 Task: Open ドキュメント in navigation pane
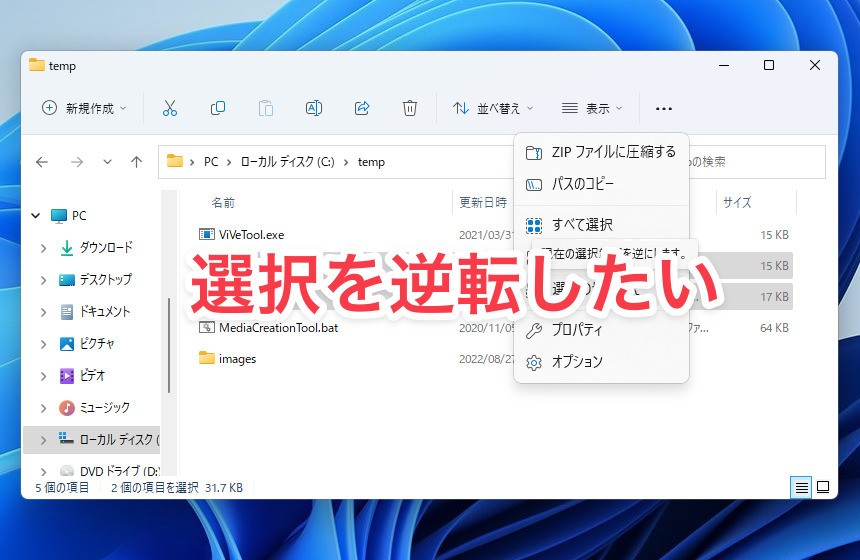(x=105, y=312)
